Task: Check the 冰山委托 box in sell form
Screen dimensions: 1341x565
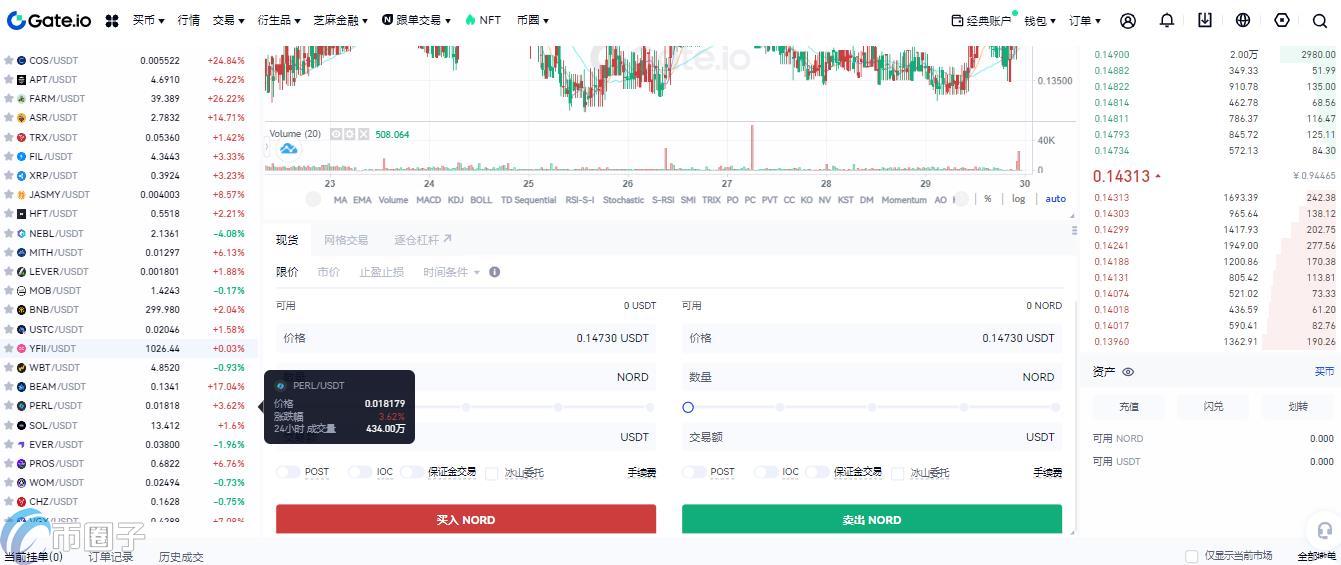Action: [898, 473]
